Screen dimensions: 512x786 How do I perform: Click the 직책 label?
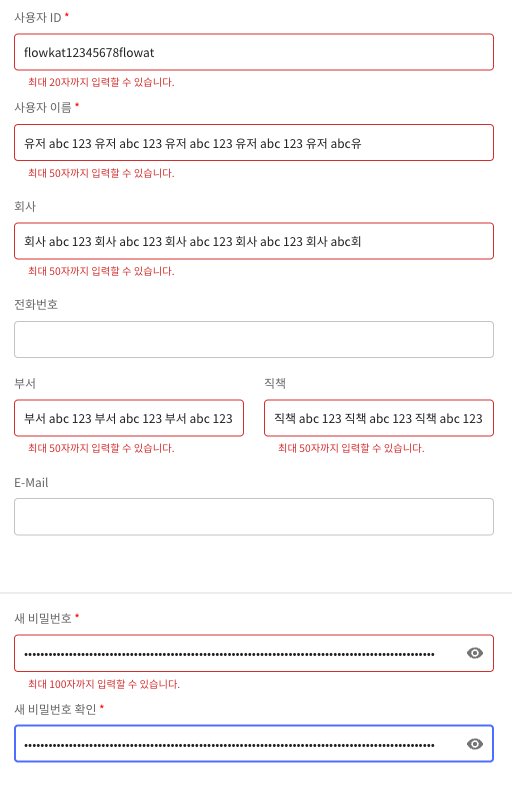(275, 383)
